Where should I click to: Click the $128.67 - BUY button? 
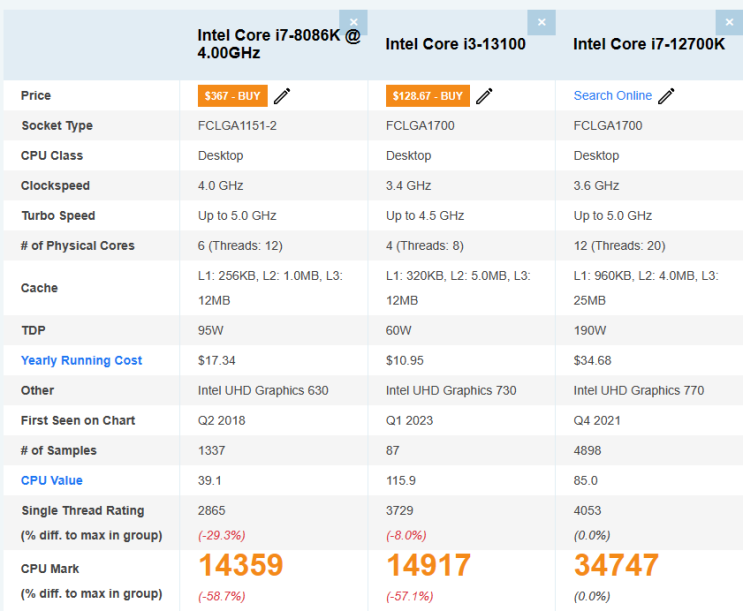pos(427,96)
